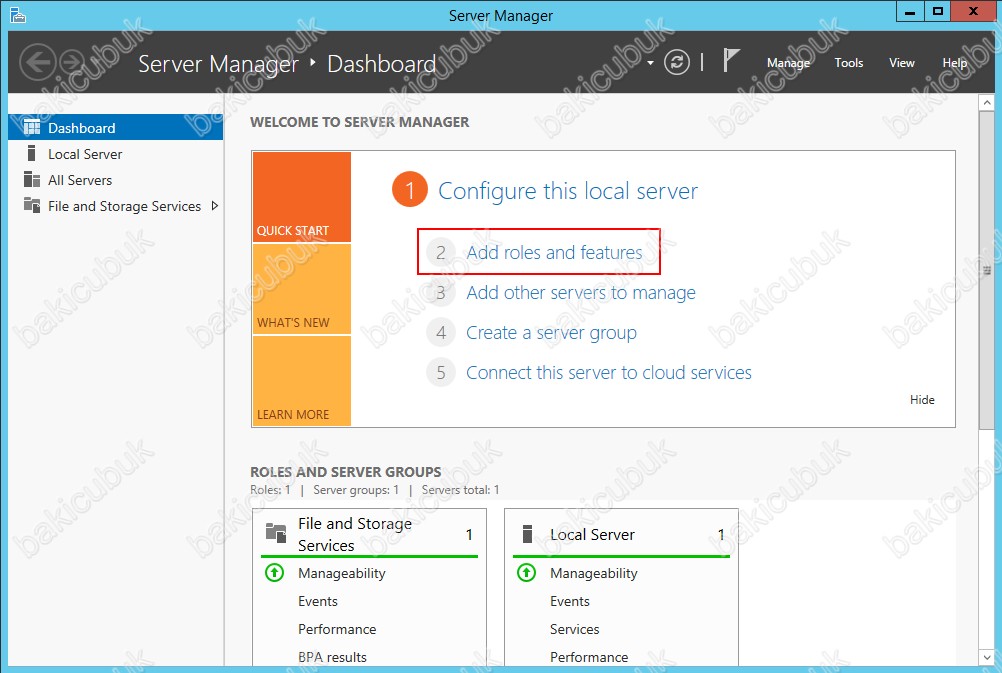Open Services in Local Server tile
The height and width of the screenshot is (673, 1002).
[574, 629]
